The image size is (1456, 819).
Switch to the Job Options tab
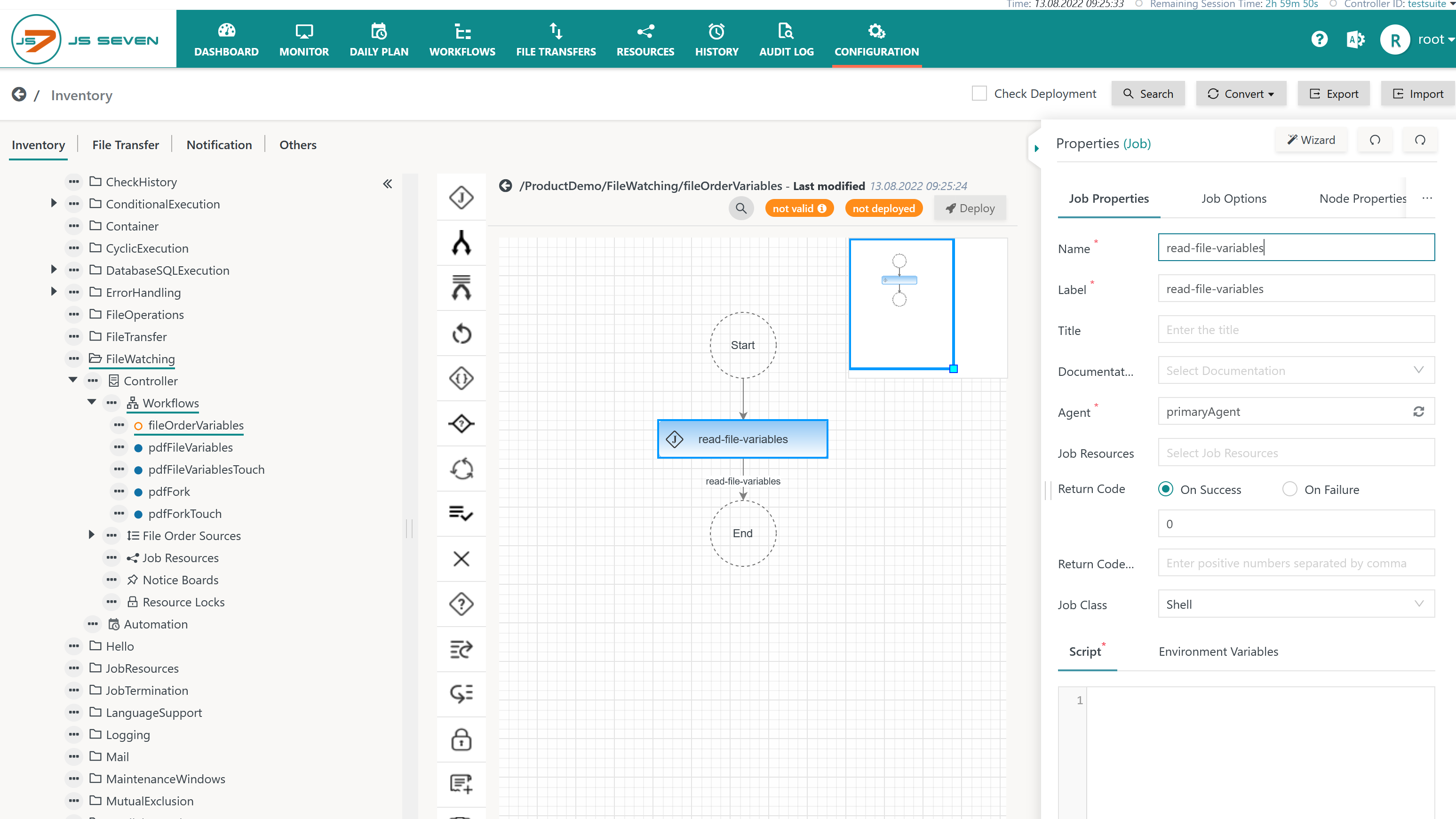pyautogui.click(x=1233, y=199)
